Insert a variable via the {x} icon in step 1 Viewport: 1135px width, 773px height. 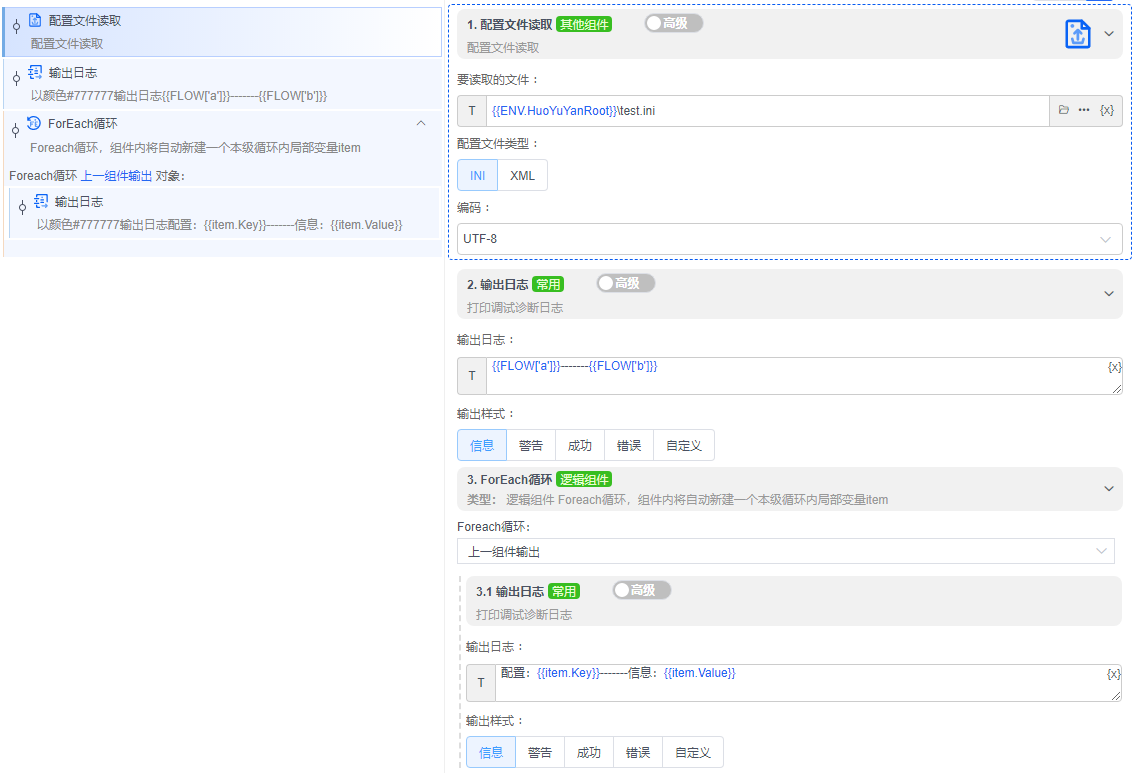click(1108, 110)
